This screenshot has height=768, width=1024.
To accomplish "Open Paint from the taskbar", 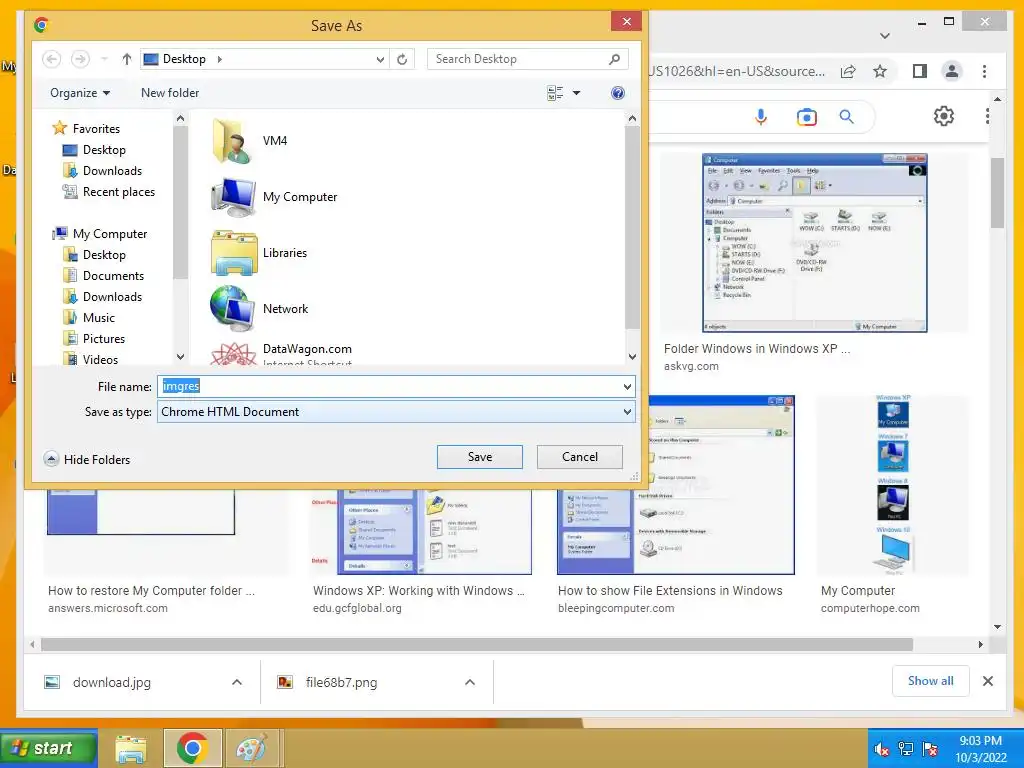I will pyautogui.click(x=252, y=748).
